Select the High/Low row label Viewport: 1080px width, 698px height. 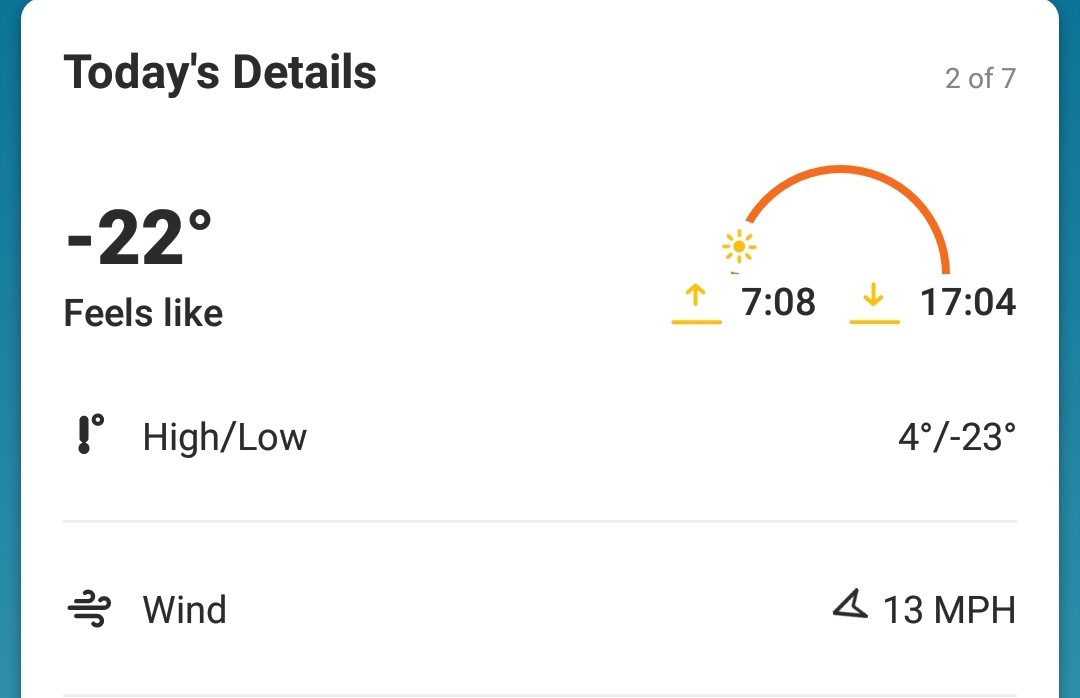click(225, 437)
